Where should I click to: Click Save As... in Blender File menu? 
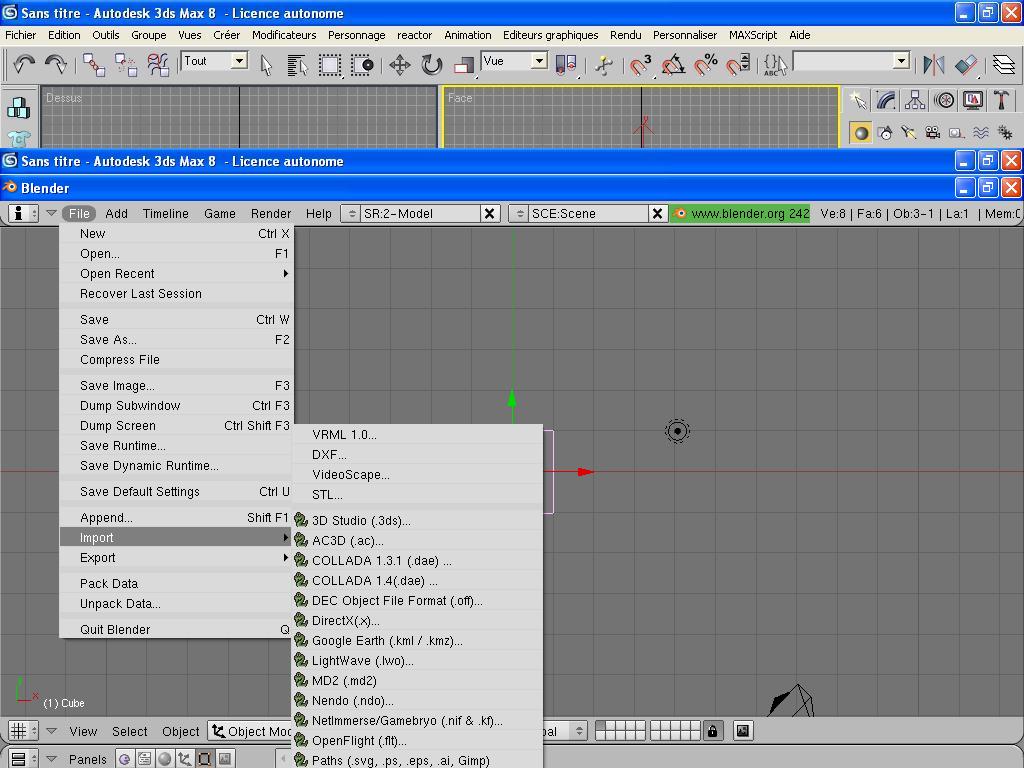click(x=176, y=340)
